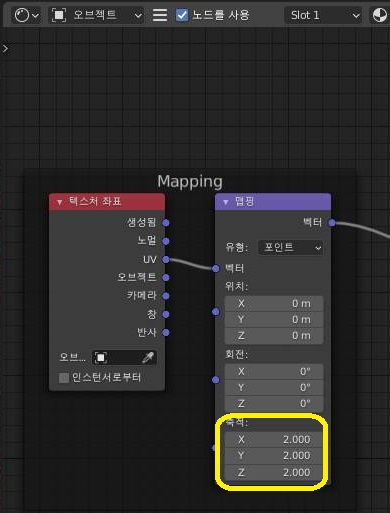Click the 위치 Z field 0 m
This screenshot has height=513, width=390.
pos(274,336)
